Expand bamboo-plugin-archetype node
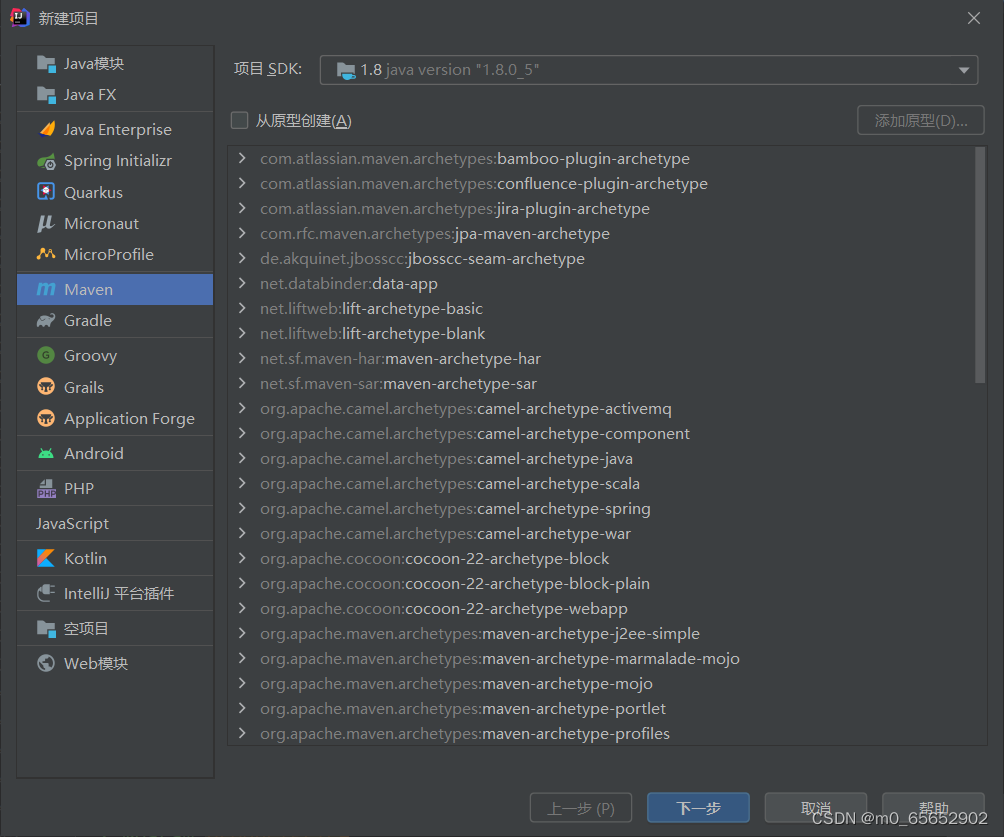Viewport: 1004px width, 837px height. 243,158
